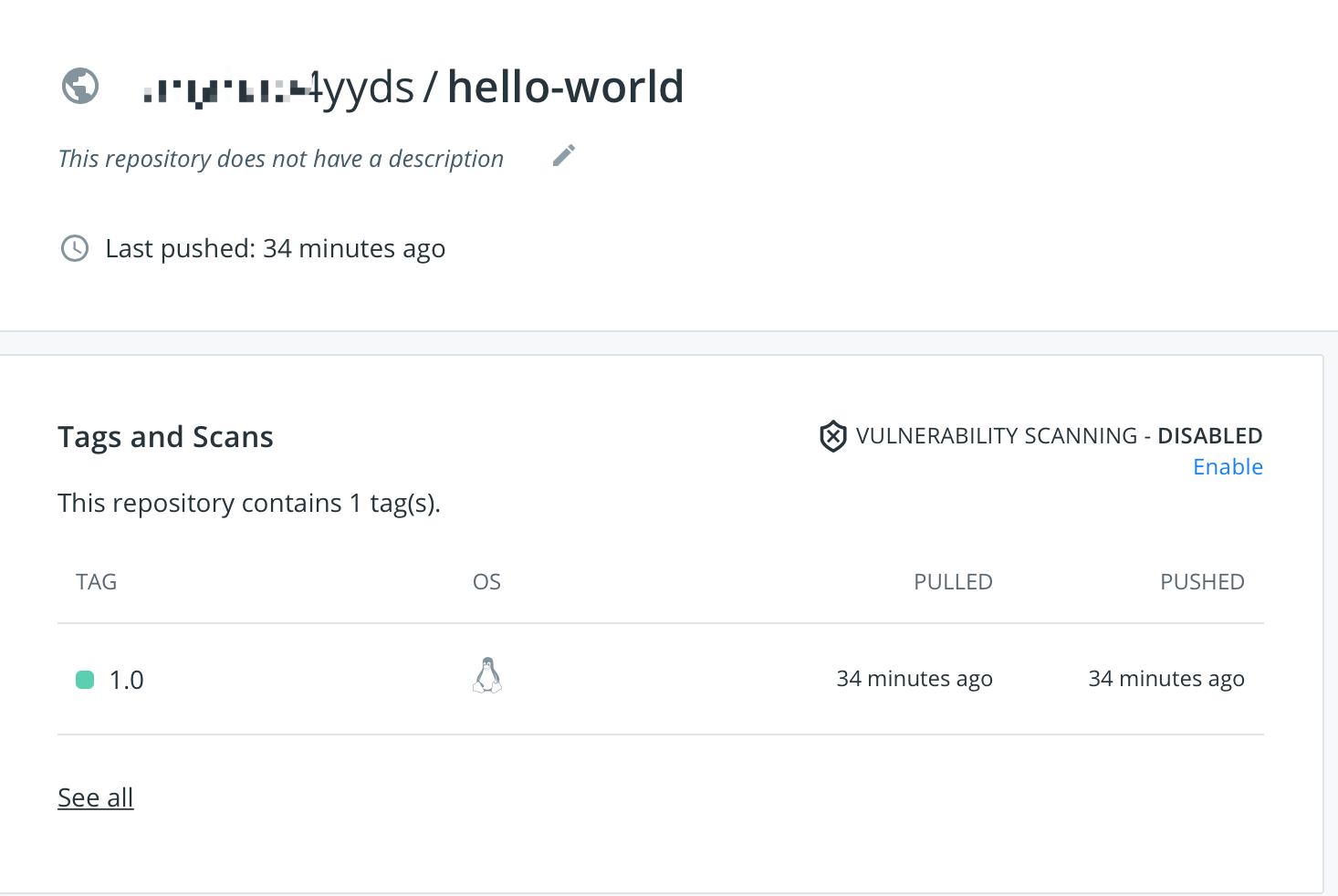Enable vulnerability scanning
This screenshot has width=1338, height=896.
(1228, 467)
